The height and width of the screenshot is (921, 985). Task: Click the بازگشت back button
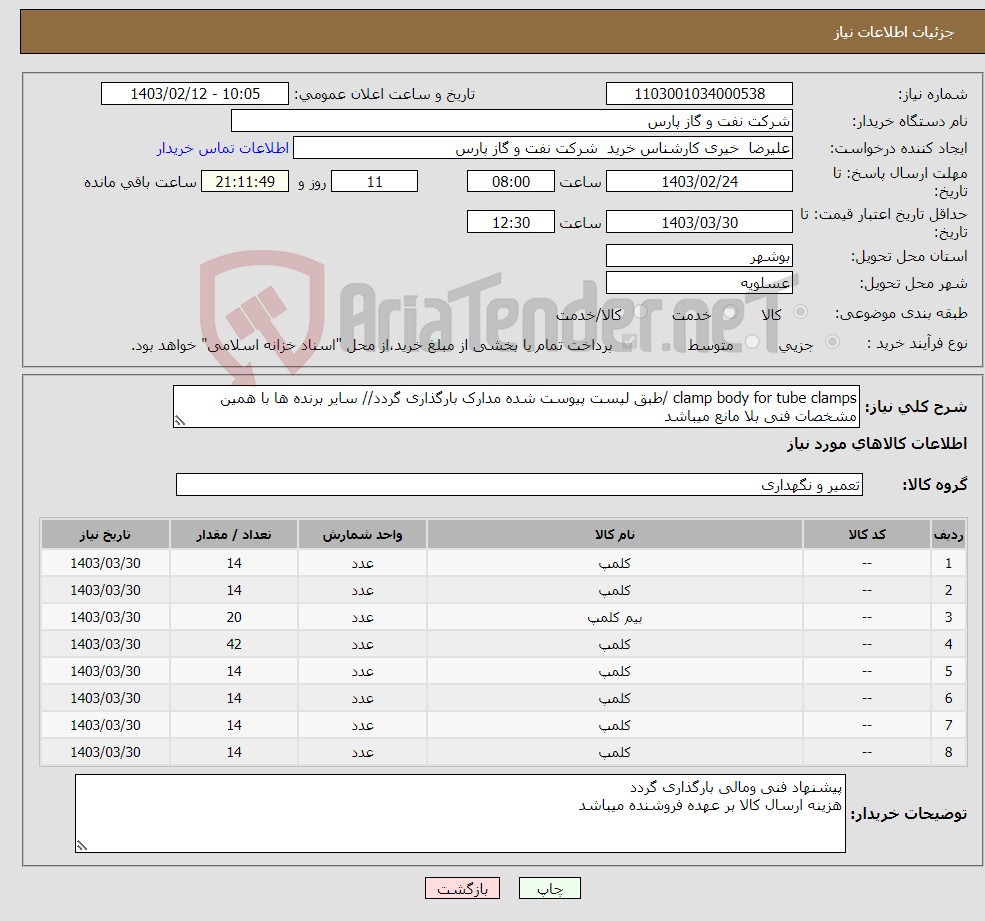click(462, 888)
